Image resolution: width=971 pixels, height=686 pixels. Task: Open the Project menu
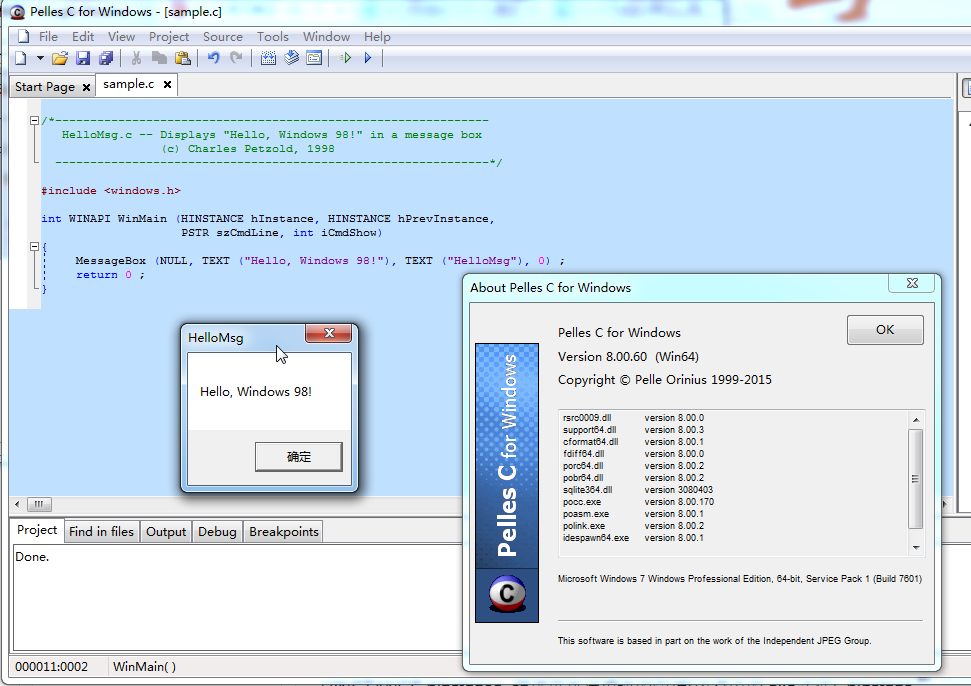point(168,37)
